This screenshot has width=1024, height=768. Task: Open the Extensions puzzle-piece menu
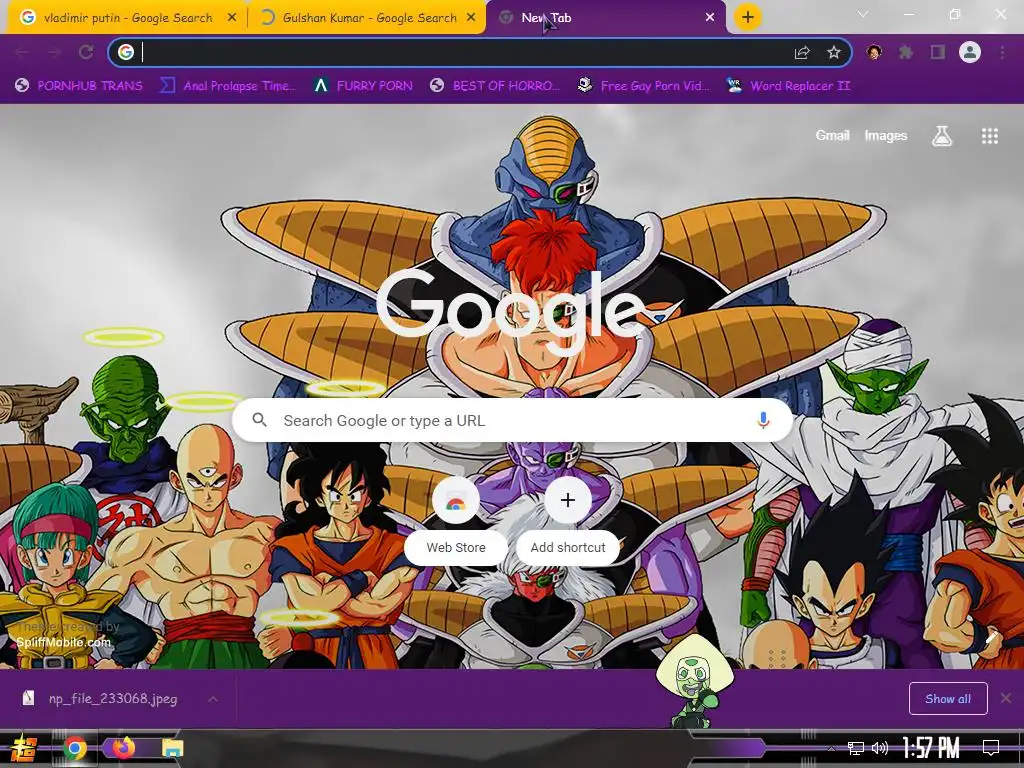(x=906, y=52)
